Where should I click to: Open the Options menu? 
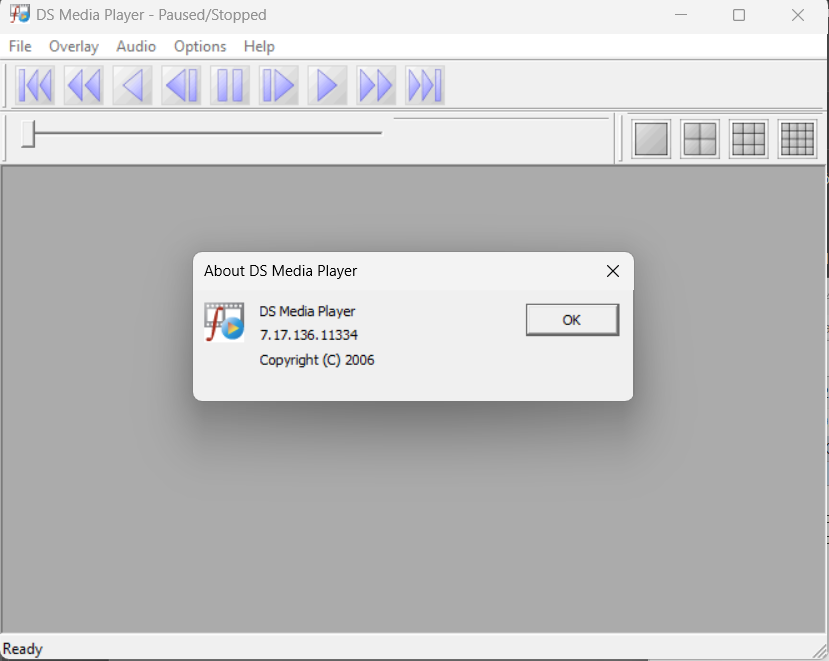click(200, 46)
